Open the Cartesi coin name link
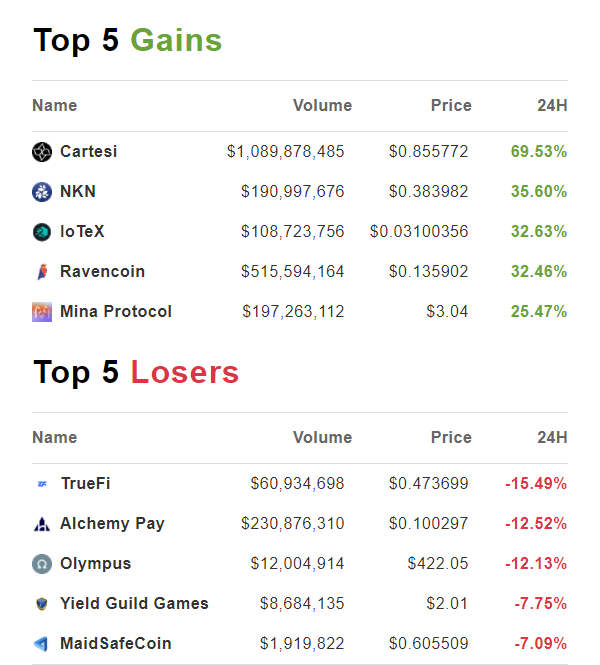Viewport: 600px width, 665px height. [88, 152]
